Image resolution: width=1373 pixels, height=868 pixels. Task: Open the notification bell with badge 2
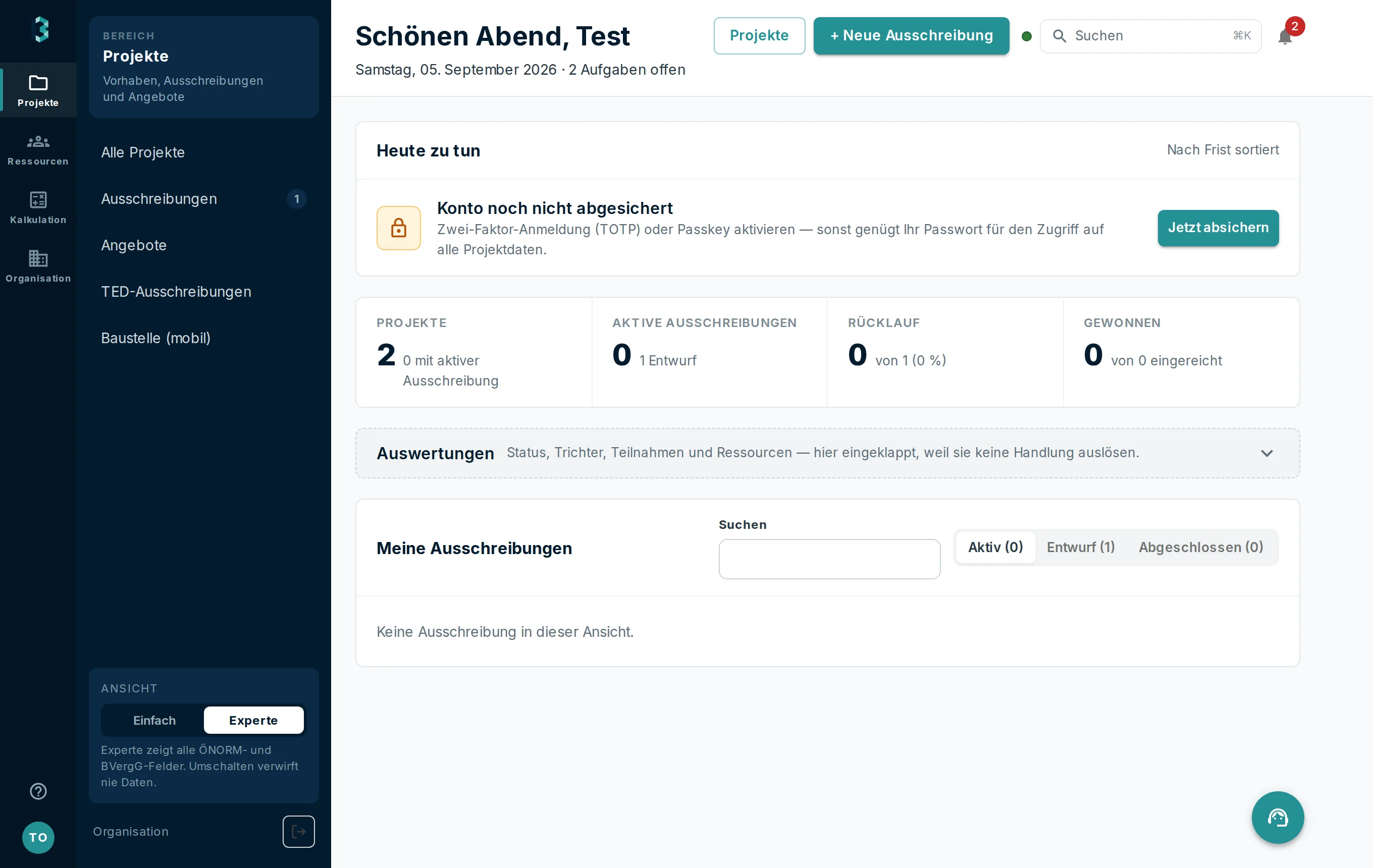1285,36
